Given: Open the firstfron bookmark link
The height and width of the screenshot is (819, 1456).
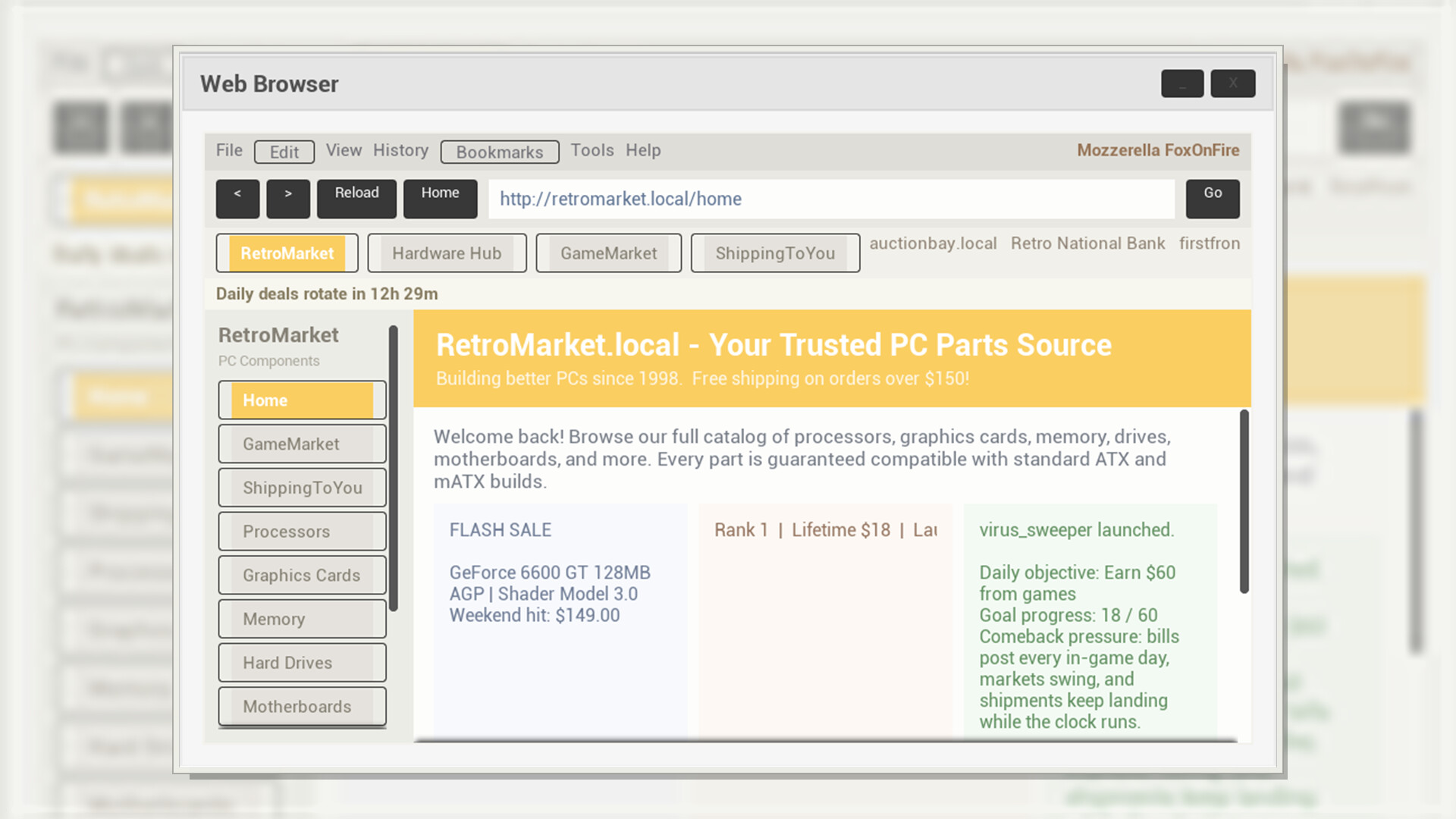Looking at the screenshot, I should tap(1210, 243).
